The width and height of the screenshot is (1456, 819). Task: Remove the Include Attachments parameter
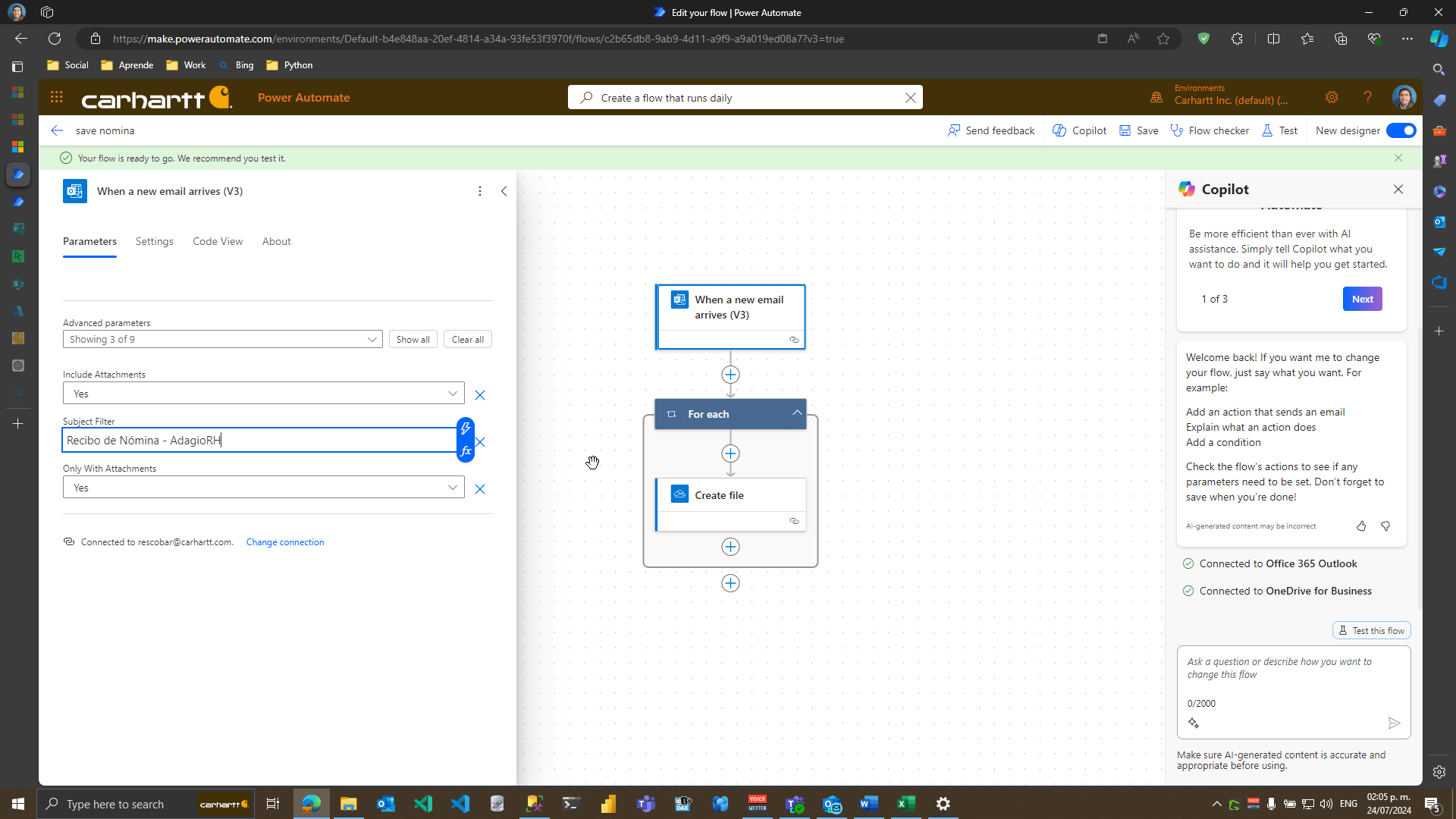(480, 395)
